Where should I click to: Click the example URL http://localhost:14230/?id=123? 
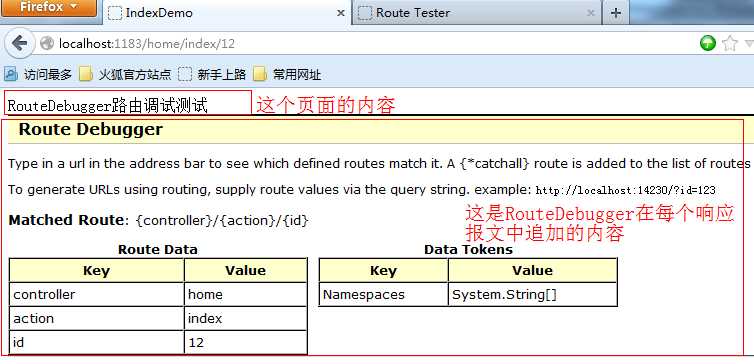(626, 190)
